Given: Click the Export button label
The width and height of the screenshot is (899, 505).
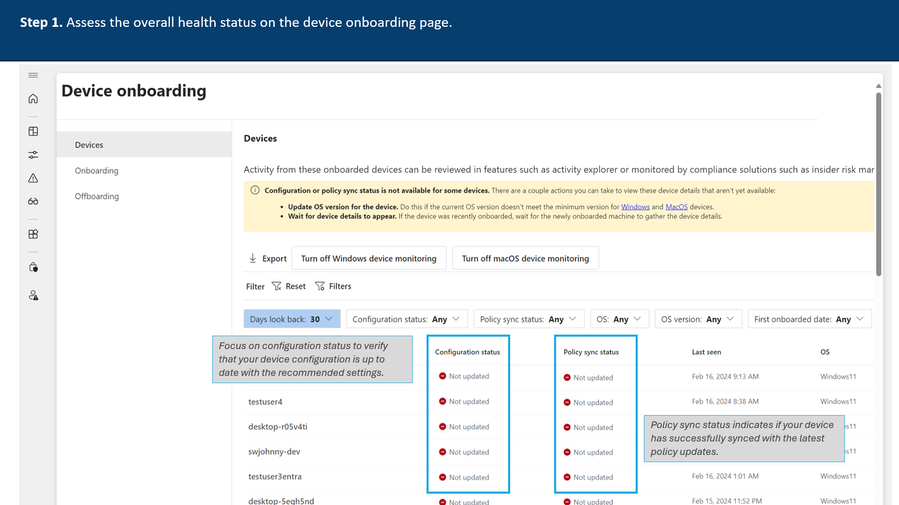Looking at the screenshot, I should [274, 259].
